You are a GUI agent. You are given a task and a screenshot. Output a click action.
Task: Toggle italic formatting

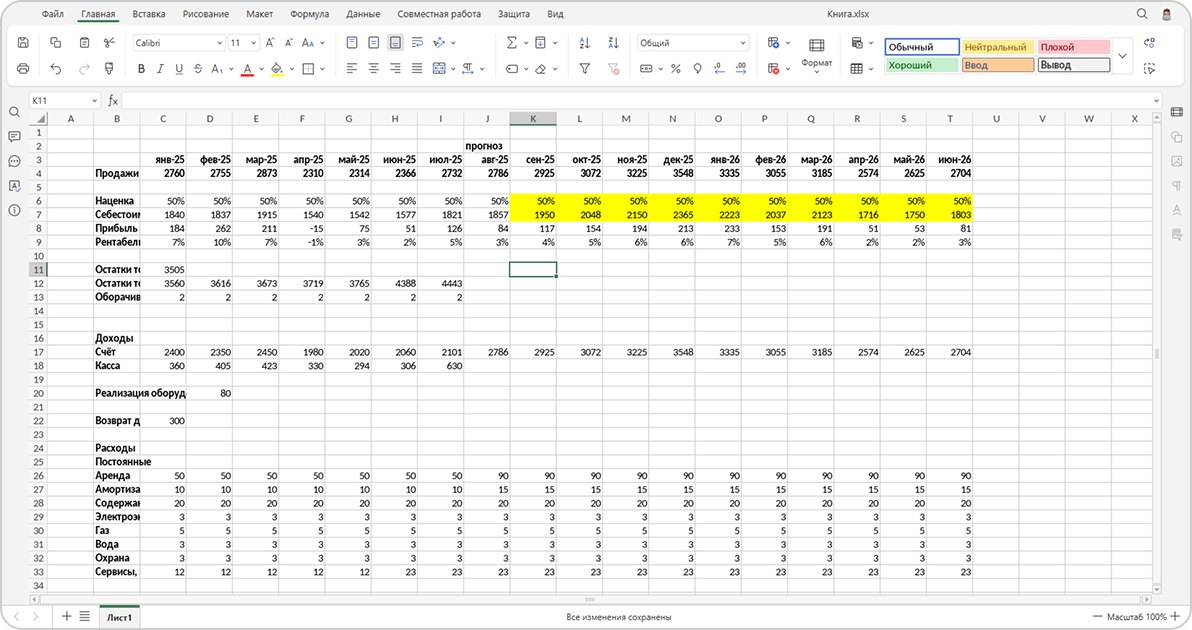coord(160,68)
